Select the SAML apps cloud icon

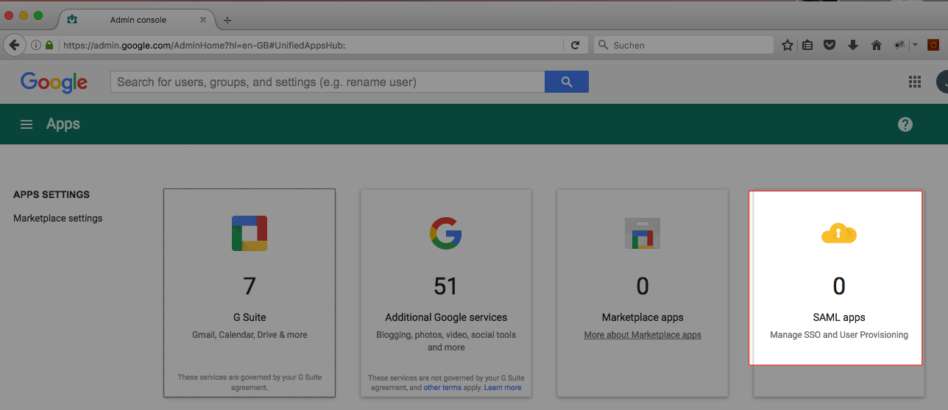point(839,233)
